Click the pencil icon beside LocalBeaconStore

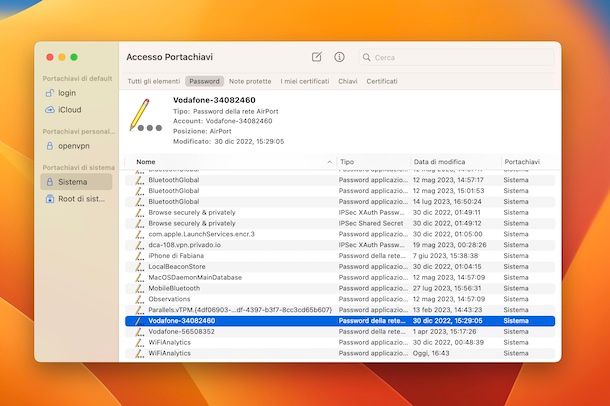[139, 267]
